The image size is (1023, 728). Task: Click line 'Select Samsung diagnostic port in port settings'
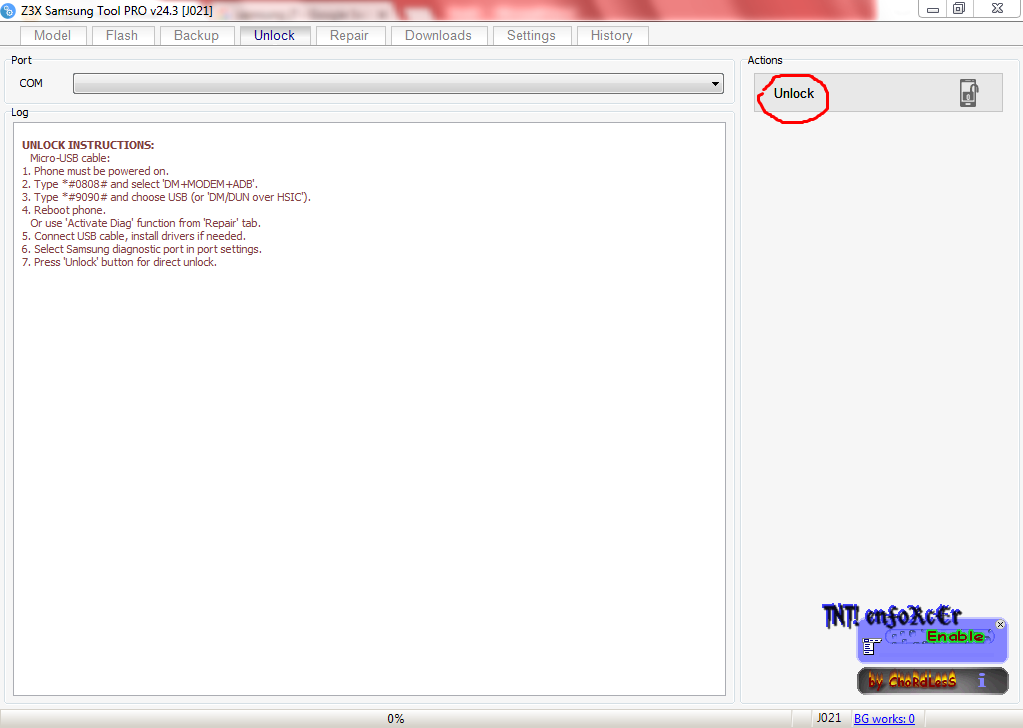pos(142,249)
